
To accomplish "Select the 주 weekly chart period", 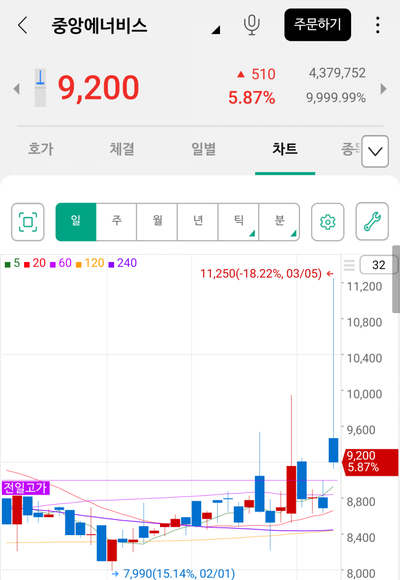I will 117,222.
